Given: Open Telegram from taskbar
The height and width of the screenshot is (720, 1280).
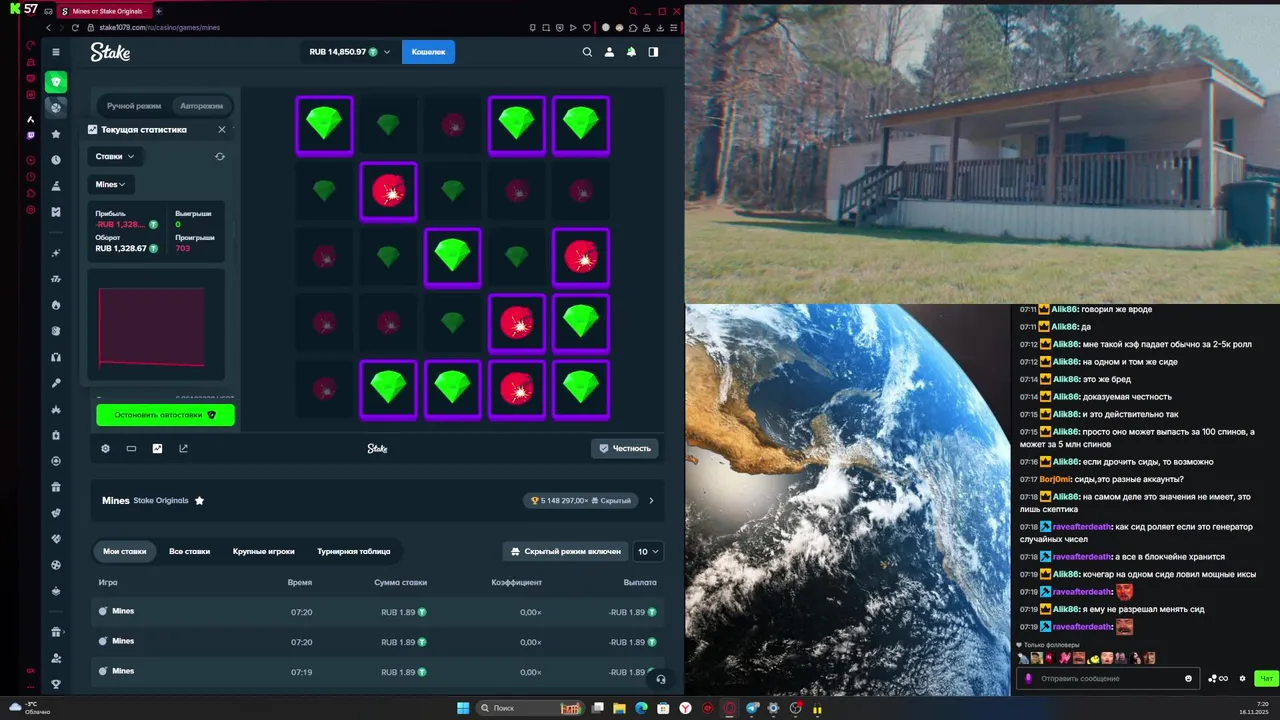Looking at the screenshot, I should click(x=752, y=708).
